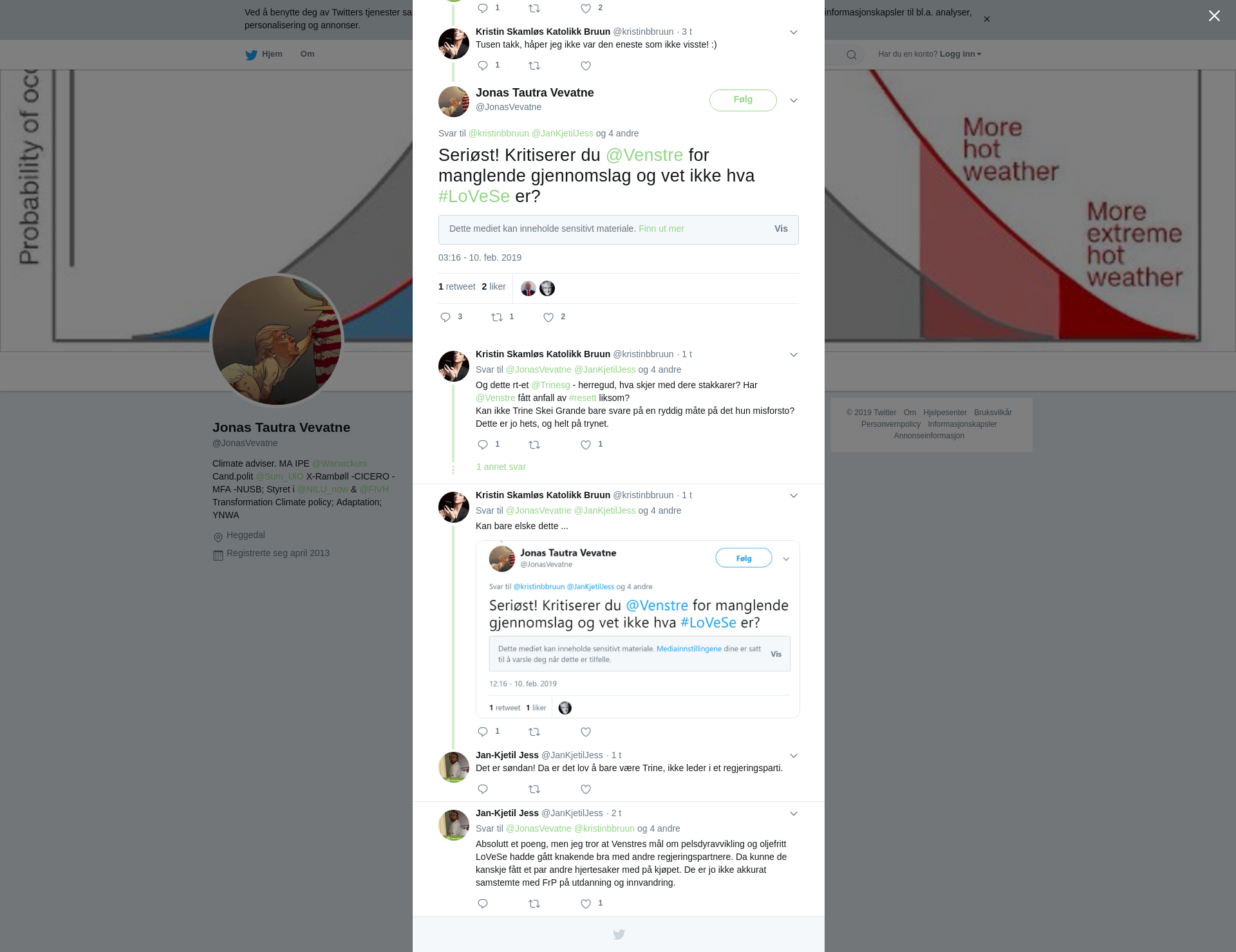Expand the 'Logg inn' dropdown
Viewport: 1236px width, 952px height.
point(960,54)
